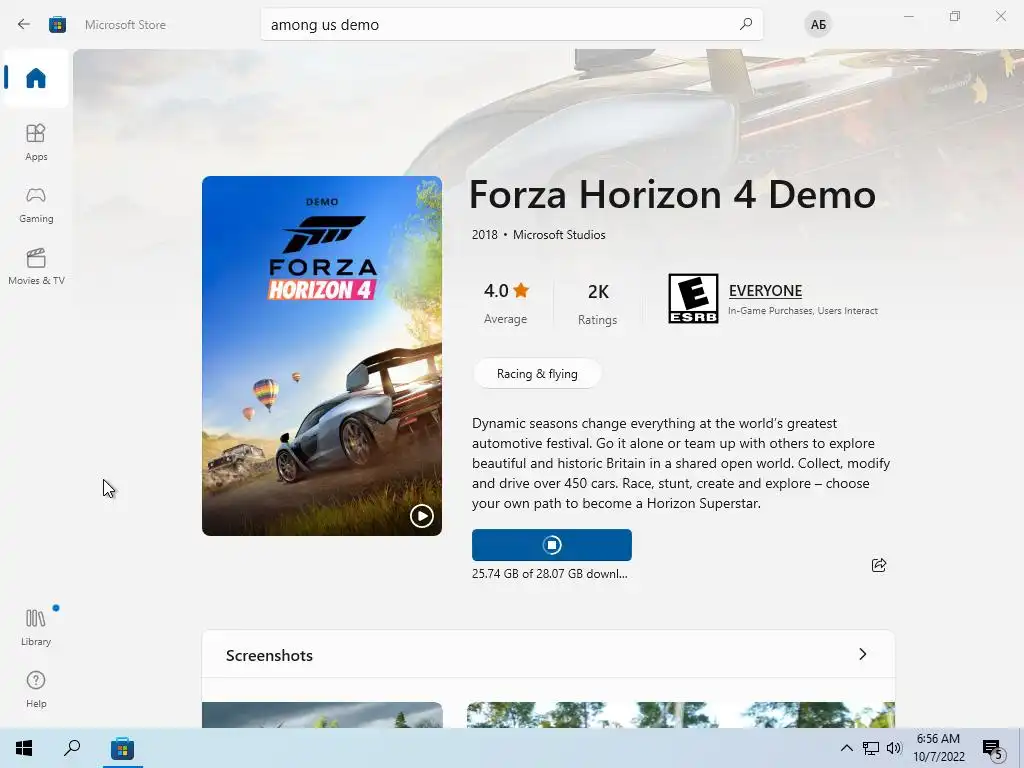
Task: Expand the Screenshots section arrow
Action: coord(863,654)
